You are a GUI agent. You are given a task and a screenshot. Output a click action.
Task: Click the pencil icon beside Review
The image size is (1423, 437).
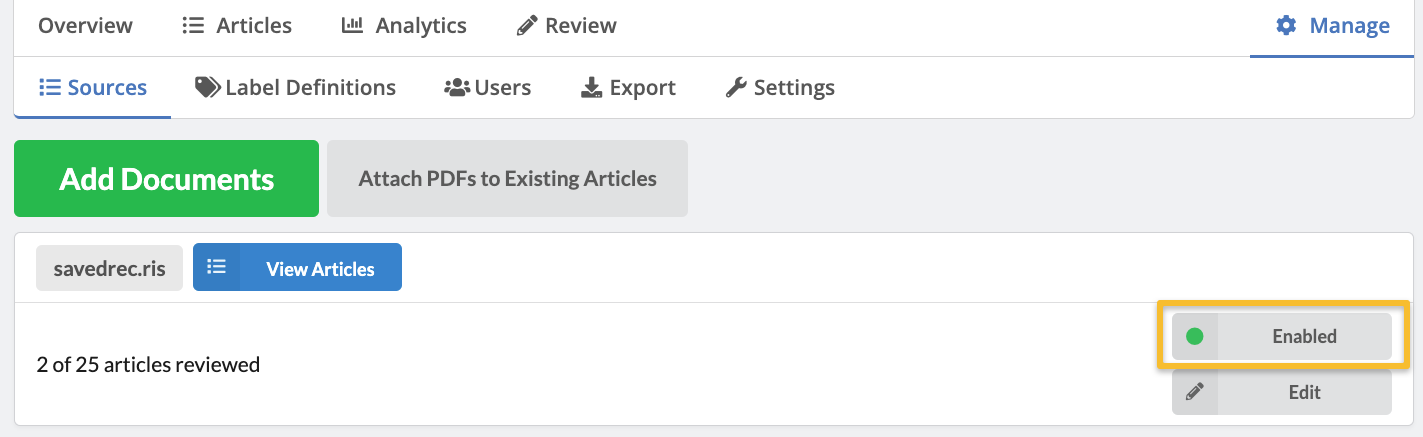click(526, 26)
